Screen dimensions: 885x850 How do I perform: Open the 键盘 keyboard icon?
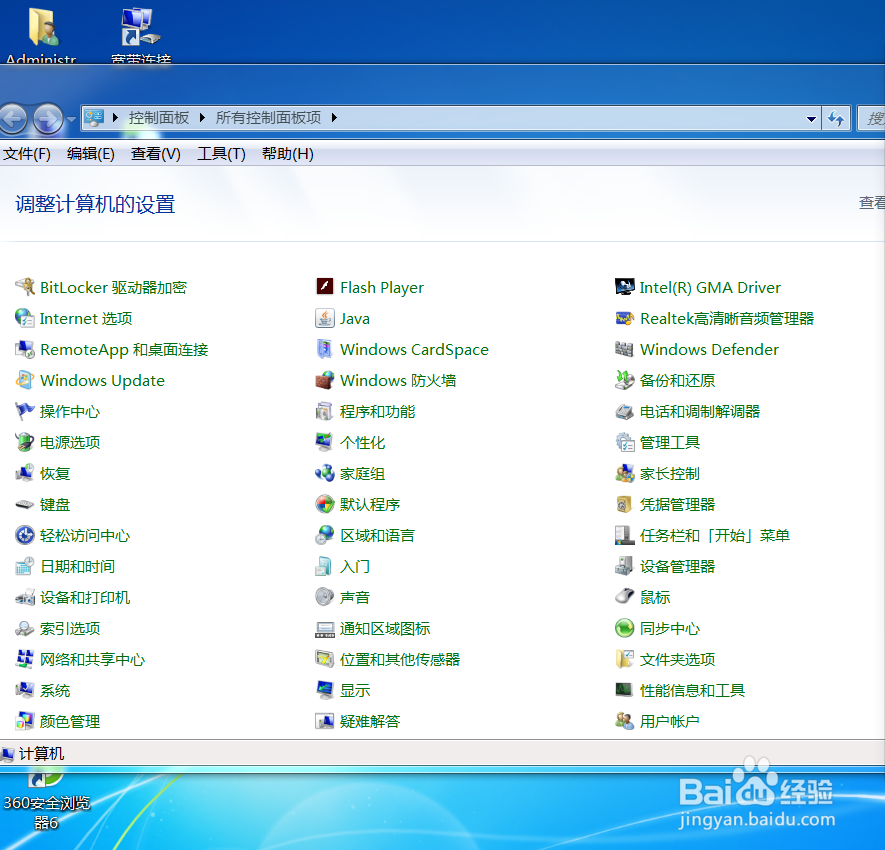click(x=25, y=505)
